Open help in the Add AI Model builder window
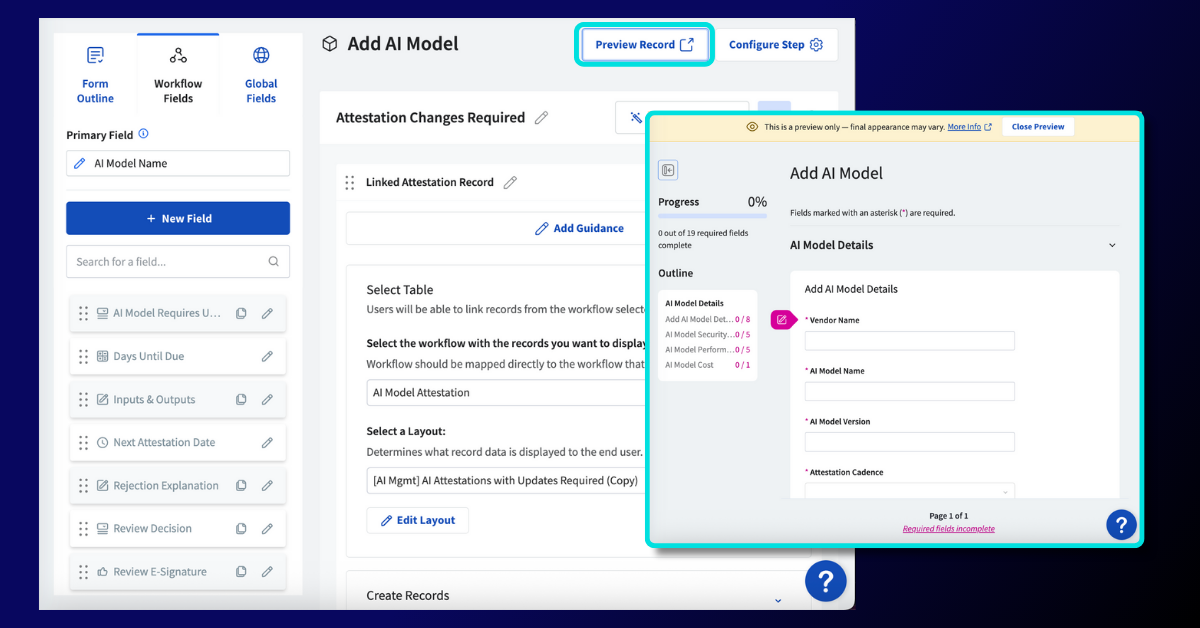 [826, 581]
